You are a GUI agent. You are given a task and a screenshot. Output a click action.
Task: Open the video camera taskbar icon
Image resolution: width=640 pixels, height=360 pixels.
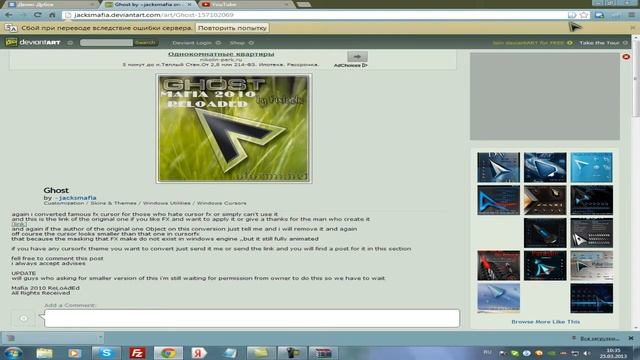[x=291, y=353]
